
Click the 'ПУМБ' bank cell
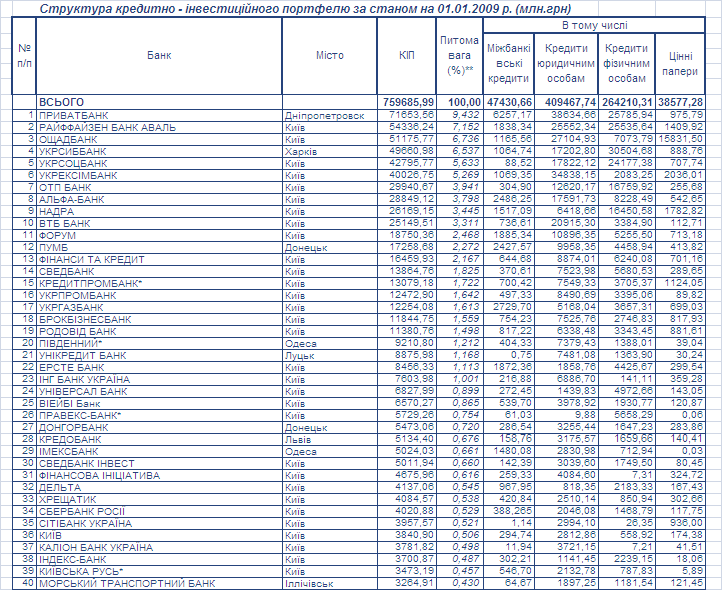tap(159, 247)
